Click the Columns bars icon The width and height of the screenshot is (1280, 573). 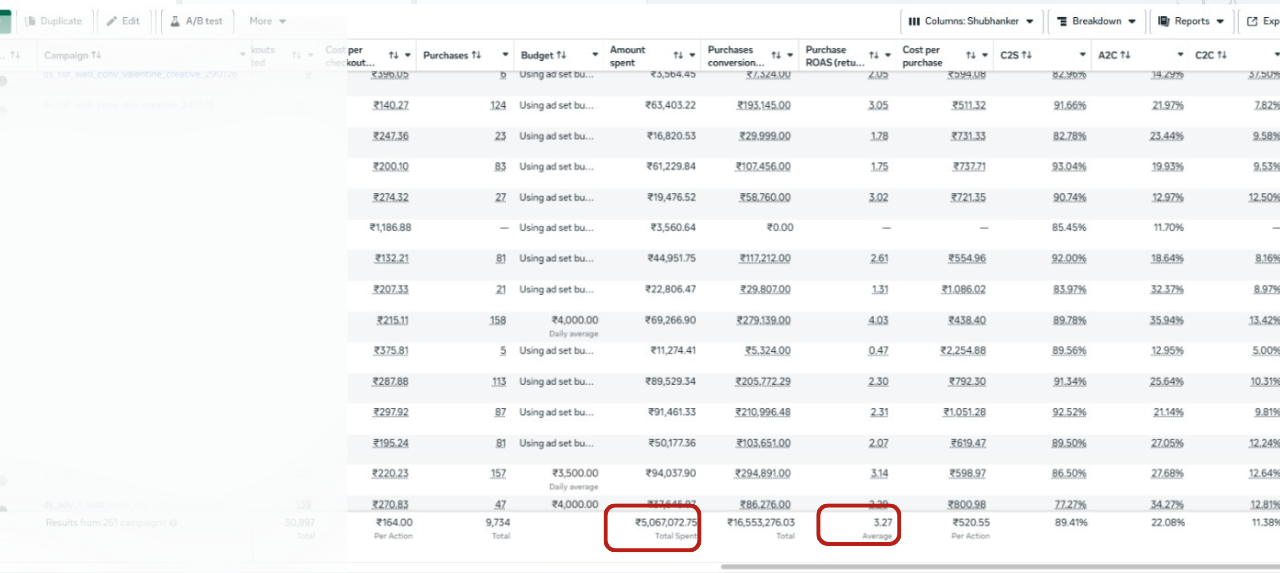point(914,21)
